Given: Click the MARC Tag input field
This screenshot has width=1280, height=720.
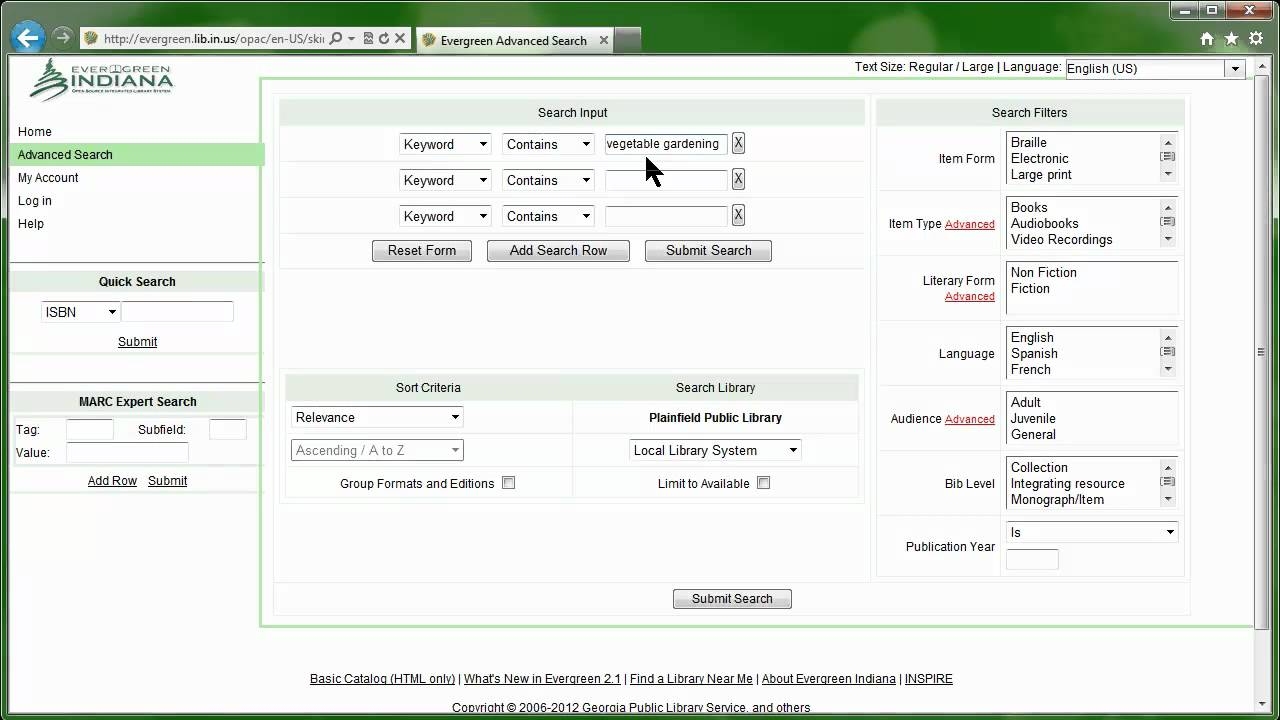Looking at the screenshot, I should pos(90,429).
